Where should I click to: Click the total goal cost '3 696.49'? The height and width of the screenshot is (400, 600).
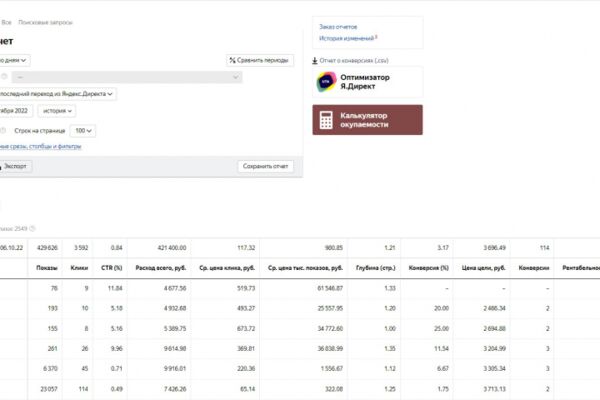tap(494, 248)
